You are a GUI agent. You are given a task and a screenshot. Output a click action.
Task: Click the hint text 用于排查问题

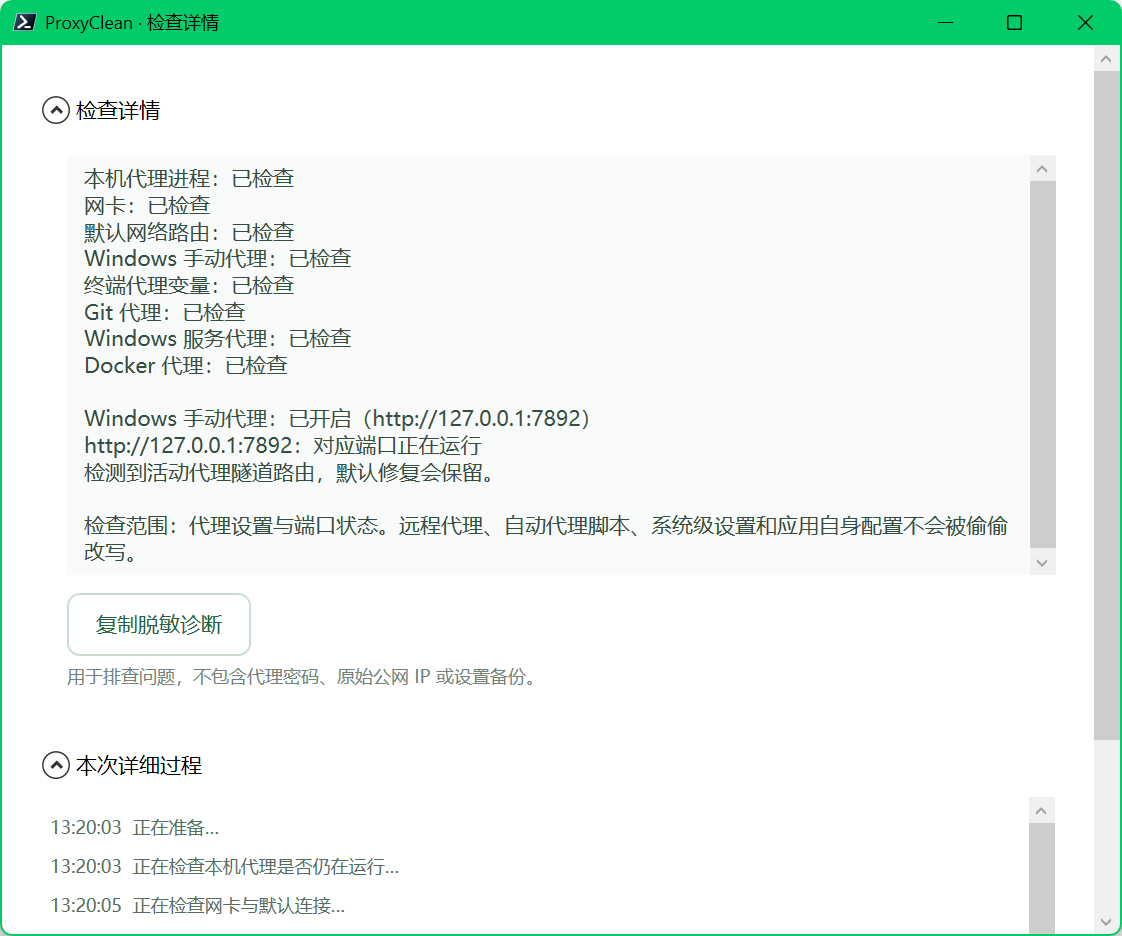301,676
